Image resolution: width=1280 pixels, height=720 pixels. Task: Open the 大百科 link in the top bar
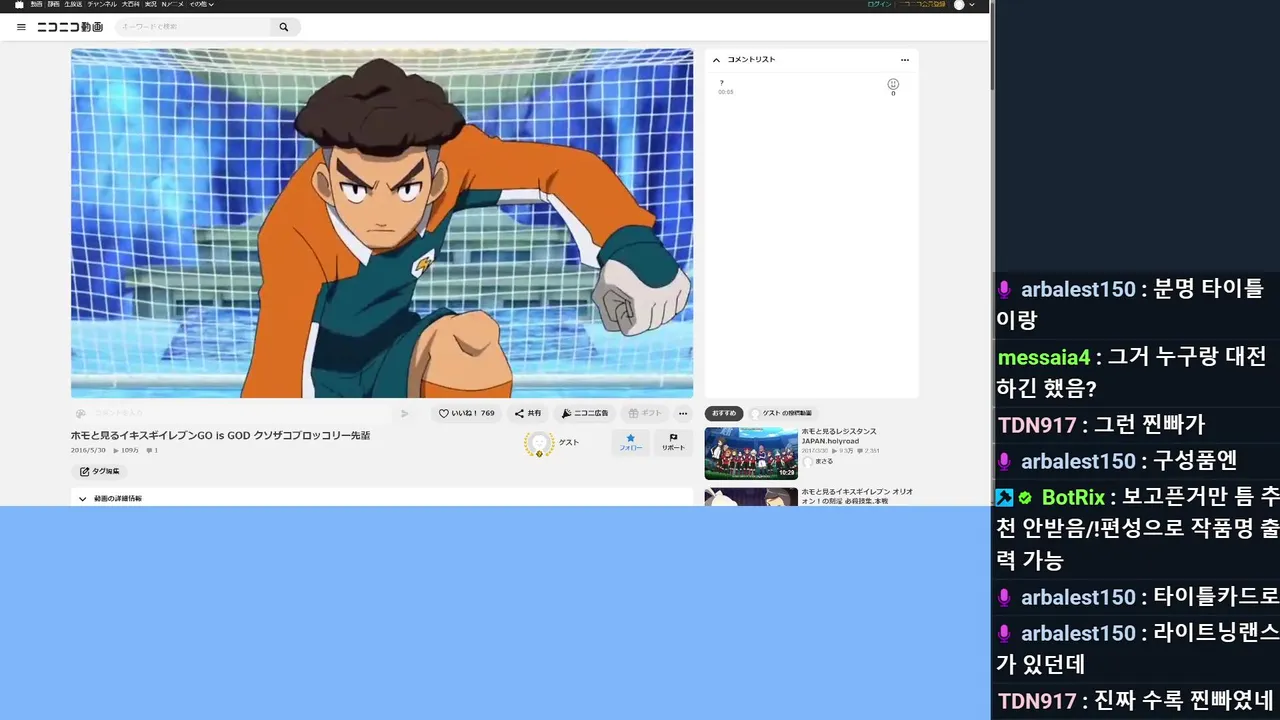pos(131,4)
